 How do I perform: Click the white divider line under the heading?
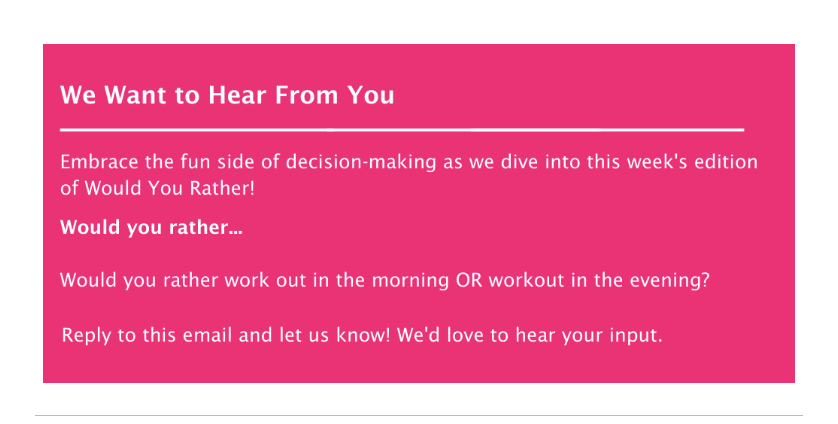pyautogui.click(x=402, y=129)
